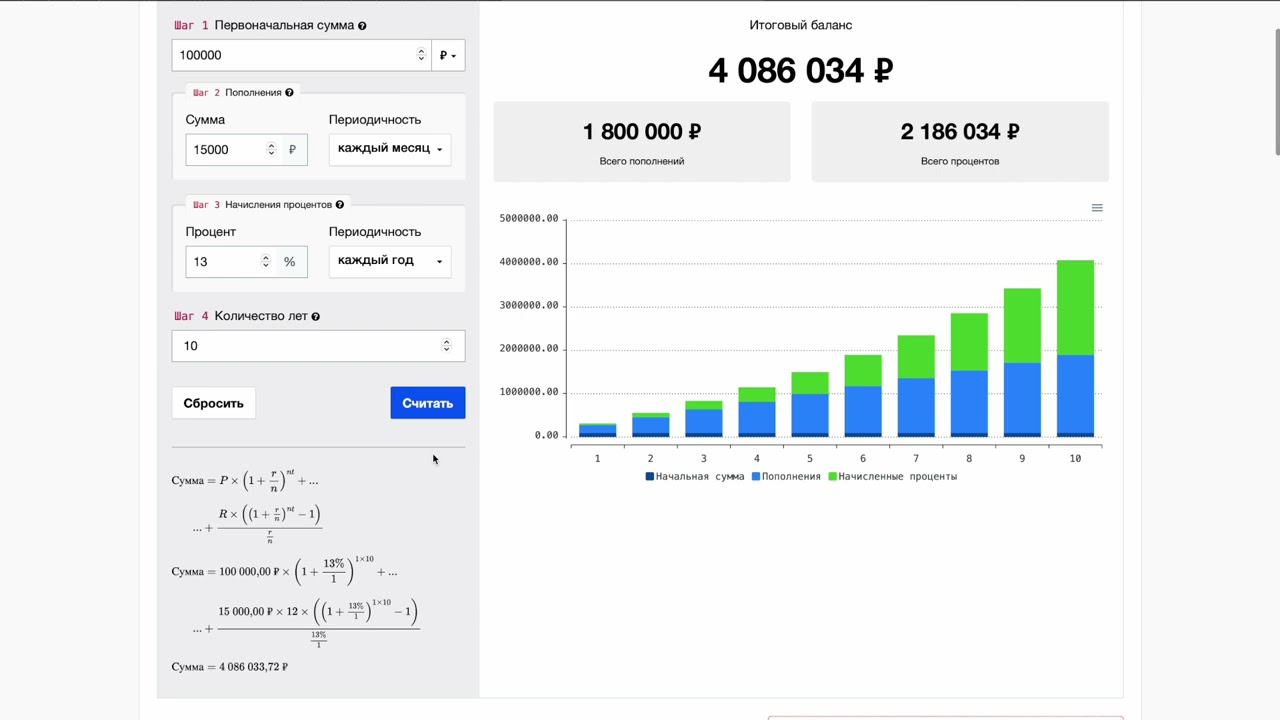Click the result text Сумма = 4 086 033,72 ₽
The image size is (1280, 720).
(230, 667)
